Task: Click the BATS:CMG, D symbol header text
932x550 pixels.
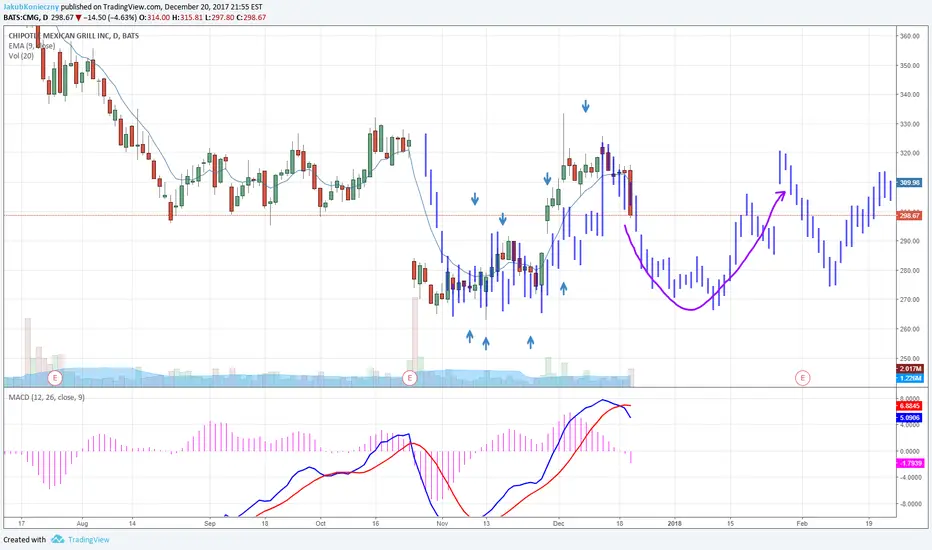Action: 26,18
